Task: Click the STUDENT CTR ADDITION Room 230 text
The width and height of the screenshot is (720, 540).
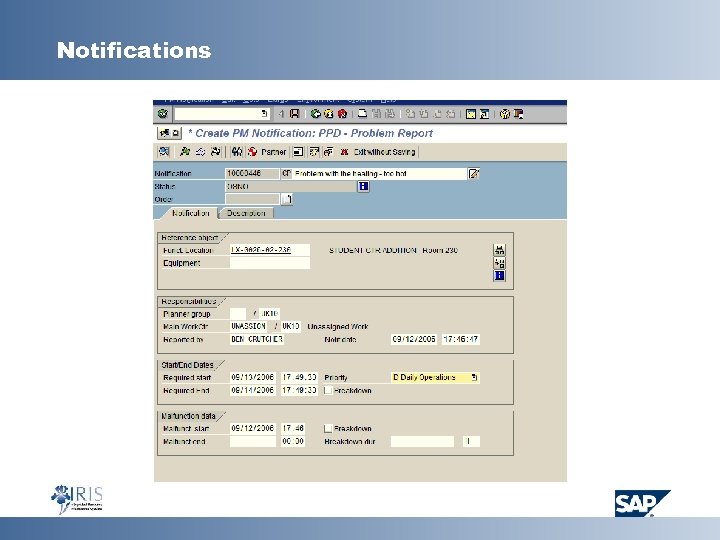Action: 393,250
